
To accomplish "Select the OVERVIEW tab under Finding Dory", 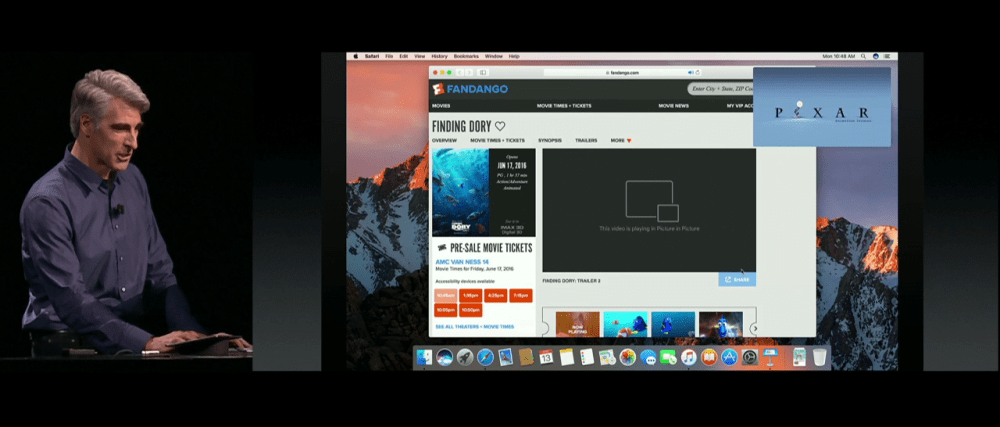I will (445, 140).
